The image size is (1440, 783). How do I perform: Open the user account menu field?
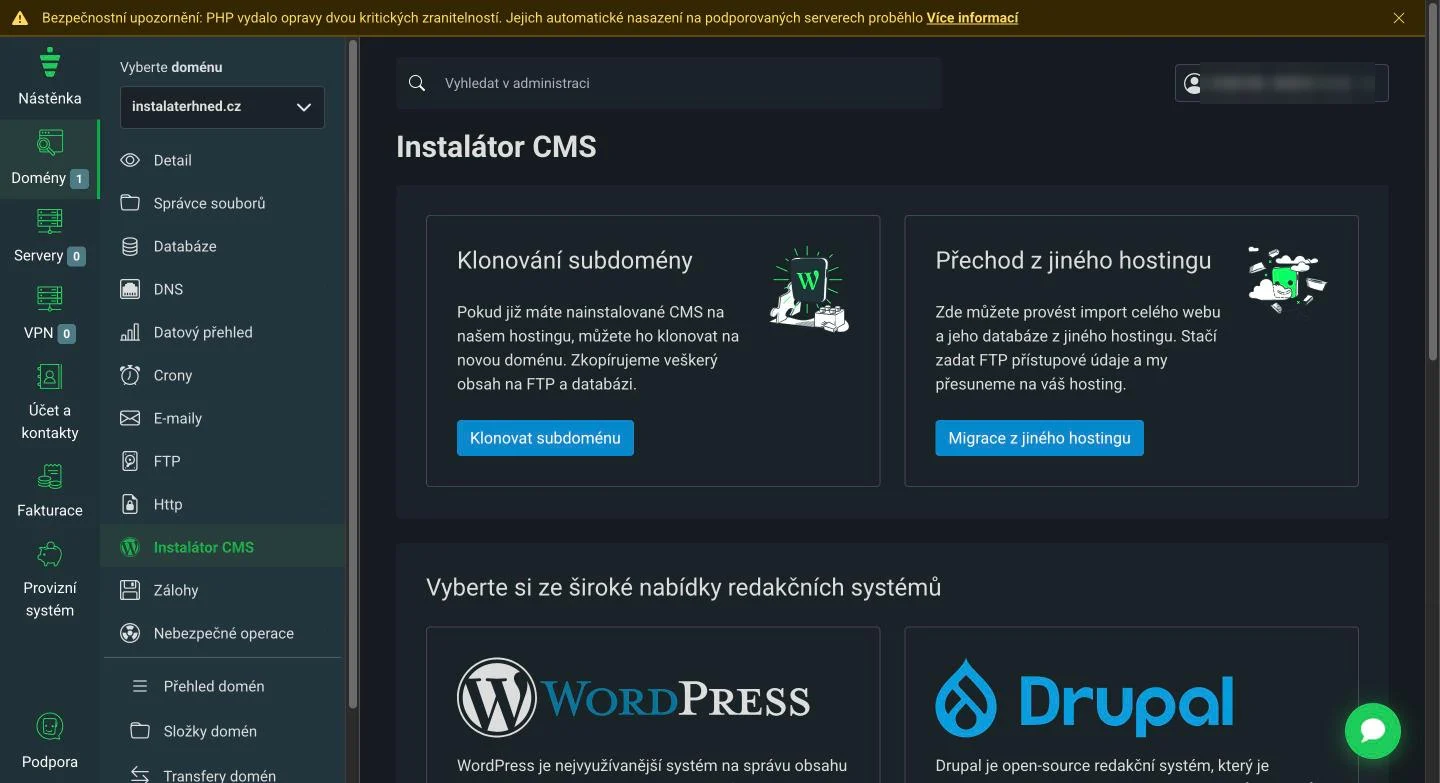click(1282, 83)
